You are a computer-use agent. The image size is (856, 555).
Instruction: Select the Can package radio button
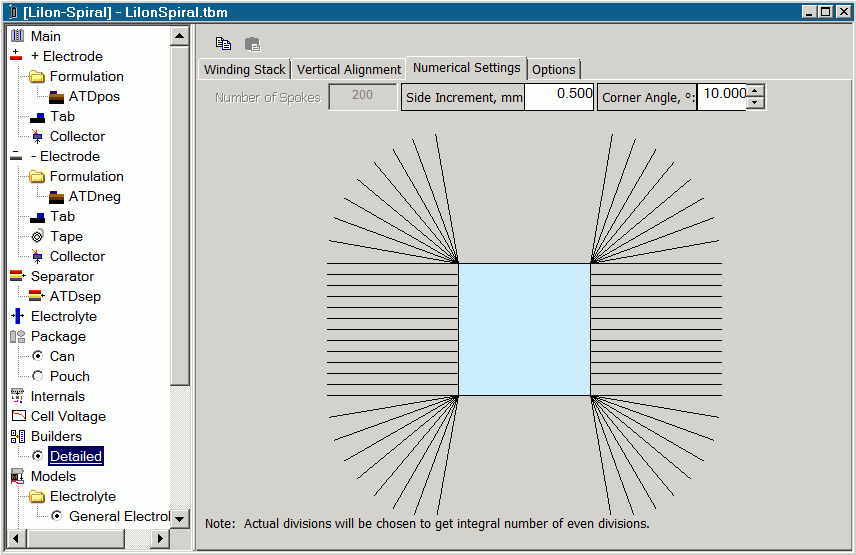point(38,356)
